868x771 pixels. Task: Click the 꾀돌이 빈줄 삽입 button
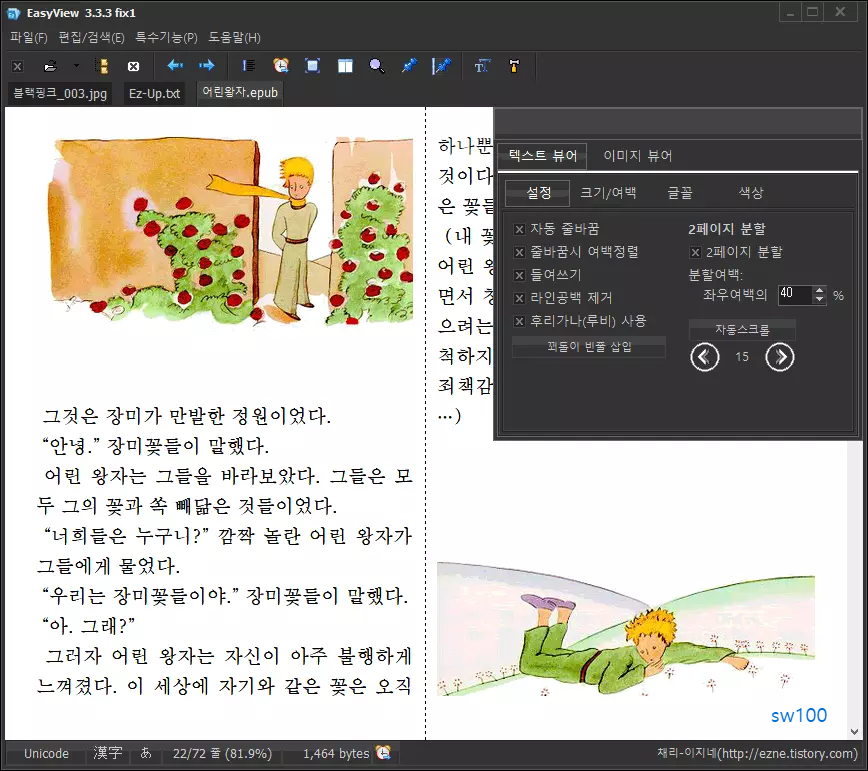588,346
